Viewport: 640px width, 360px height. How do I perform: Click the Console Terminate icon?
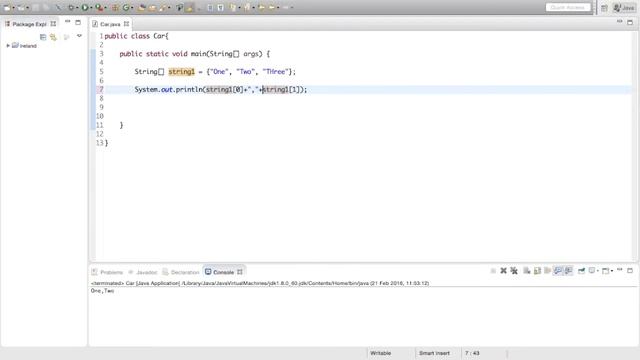pos(493,271)
